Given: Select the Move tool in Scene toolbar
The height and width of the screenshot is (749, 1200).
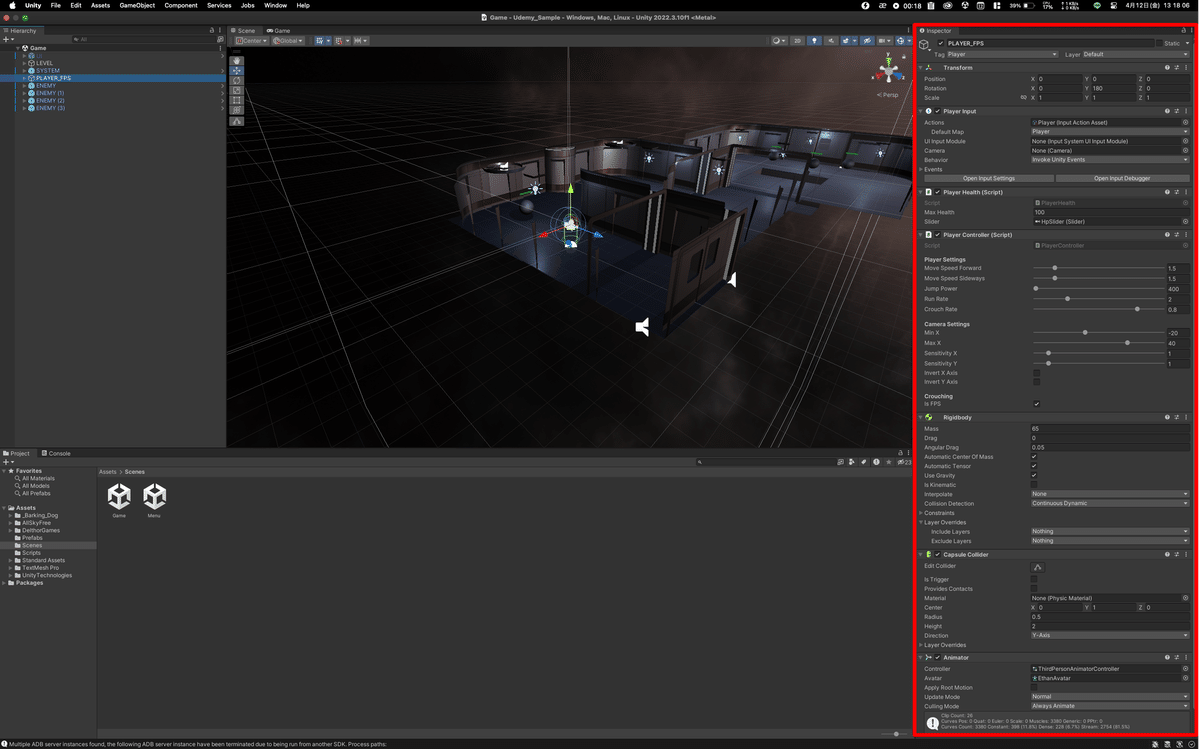Looking at the screenshot, I should pyautogui.click(x=237, y=70).
